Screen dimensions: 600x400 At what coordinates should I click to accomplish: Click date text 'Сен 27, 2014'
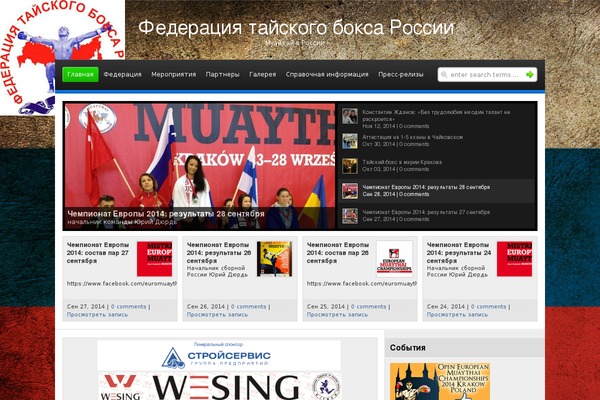tap(86, 307)
